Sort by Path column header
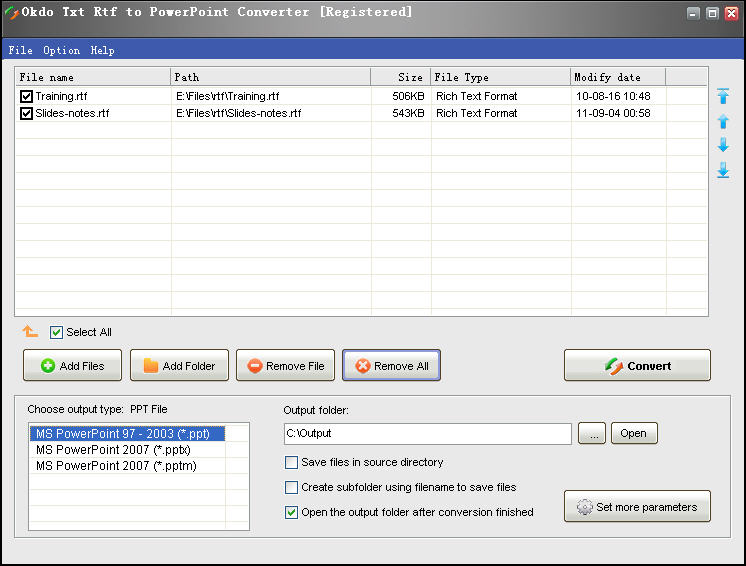Viewport: 746px width, 566px height. pyautogui.click(x=270, y=77)
